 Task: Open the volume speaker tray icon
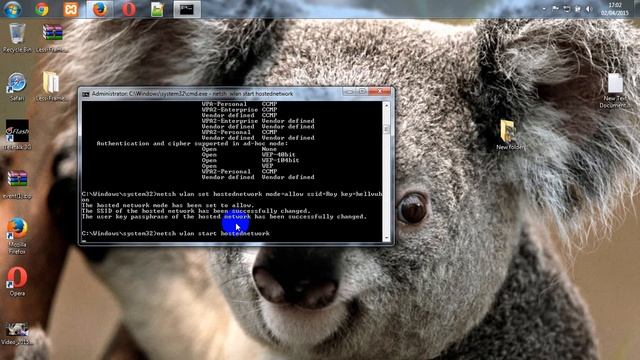click(x=589, y=9)
